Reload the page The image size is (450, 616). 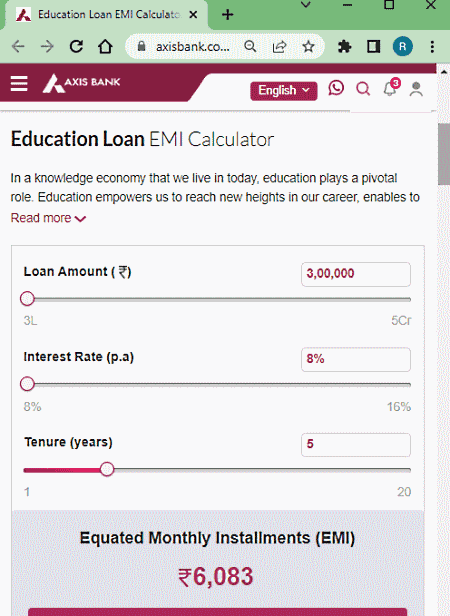pyautogui.click(x=76, y=46)
